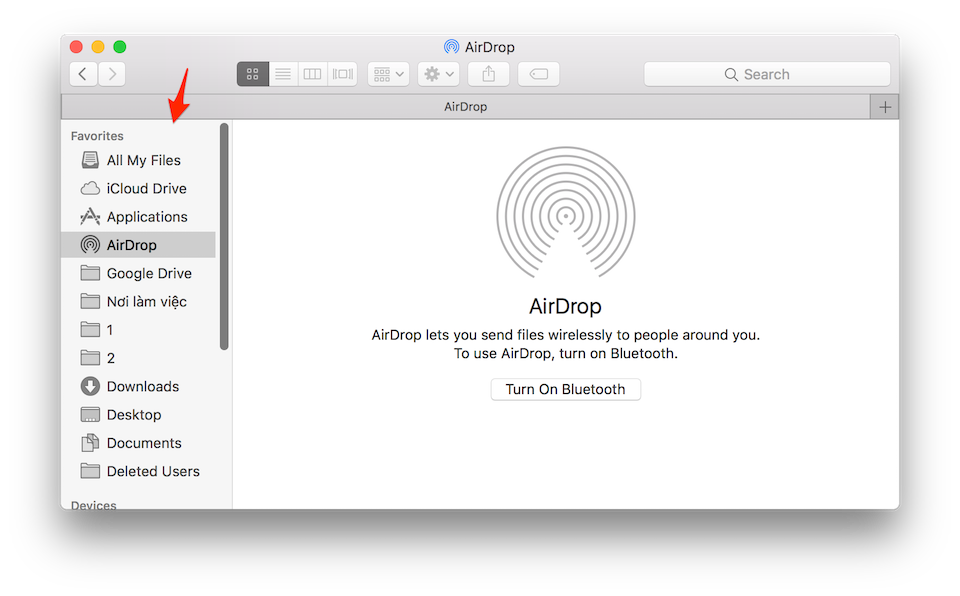Click the forward navigation arrow

coord(112,74)
